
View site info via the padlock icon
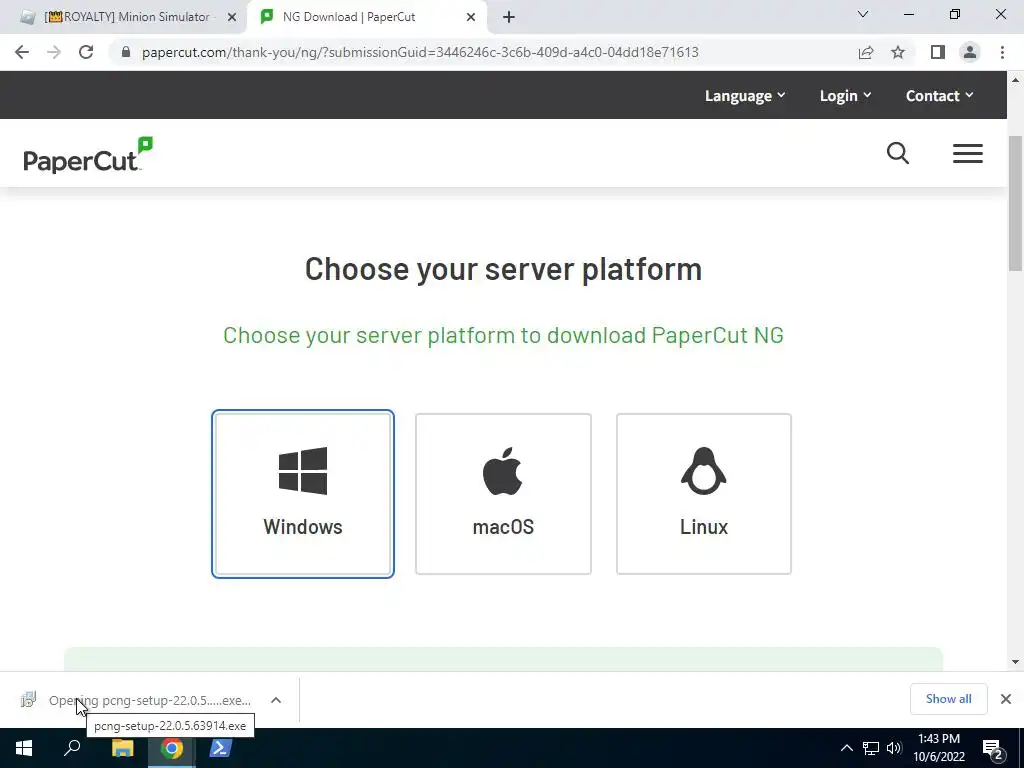coord(126,52)
